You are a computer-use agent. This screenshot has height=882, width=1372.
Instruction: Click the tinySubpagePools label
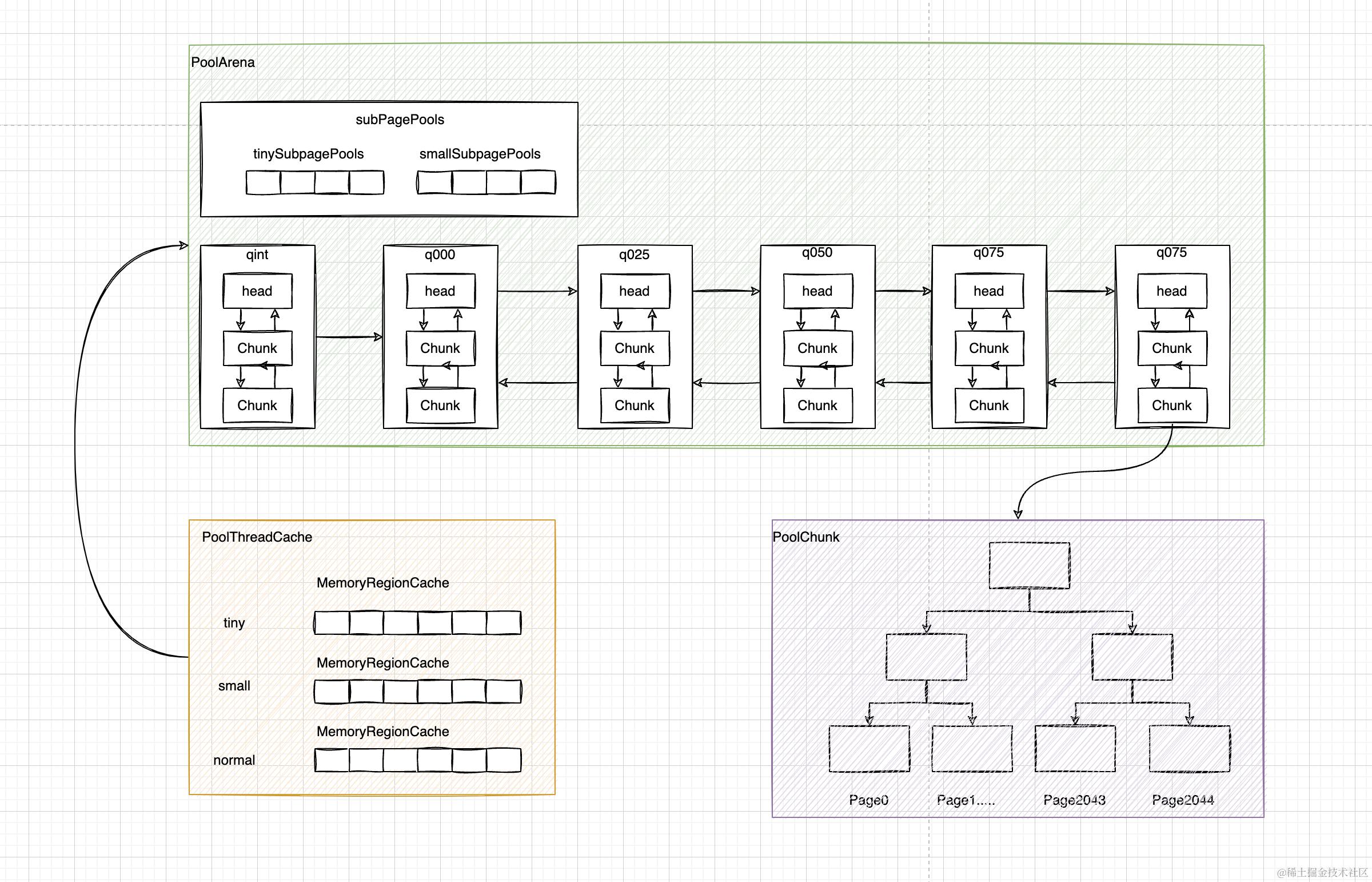pos(308,154)
